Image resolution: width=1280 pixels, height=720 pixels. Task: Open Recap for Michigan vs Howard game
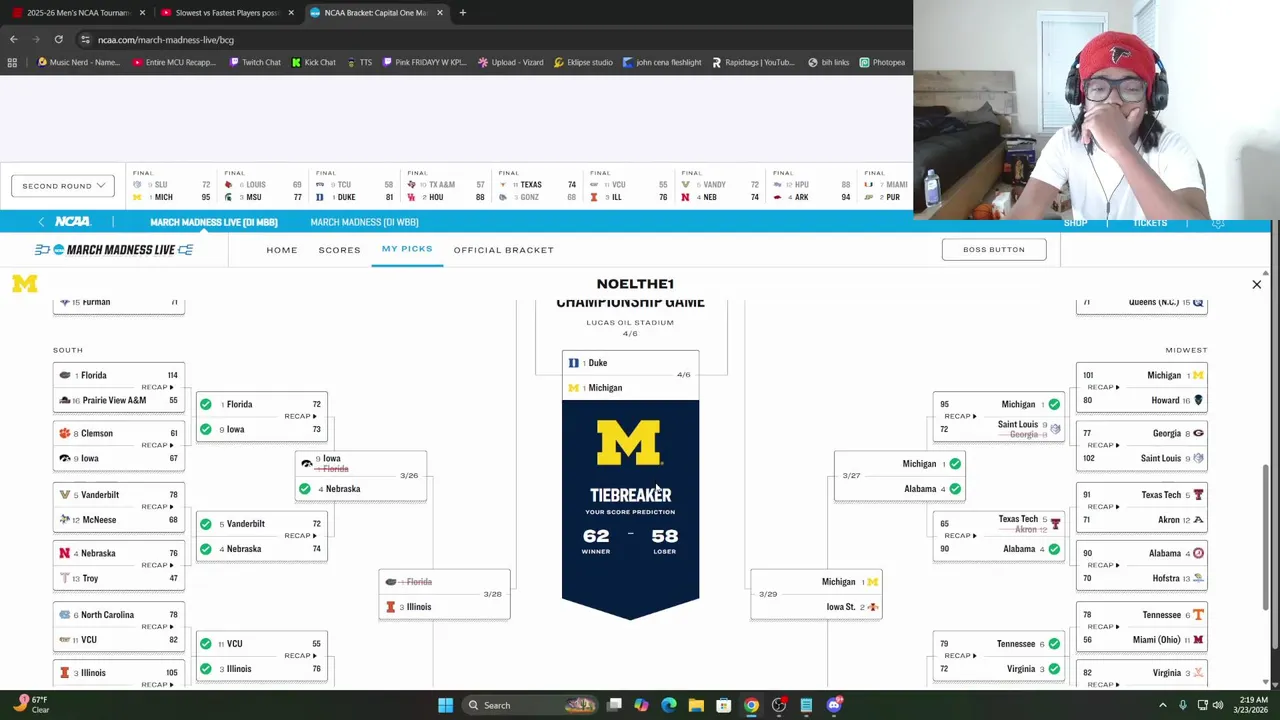[x=1102, y=388]
